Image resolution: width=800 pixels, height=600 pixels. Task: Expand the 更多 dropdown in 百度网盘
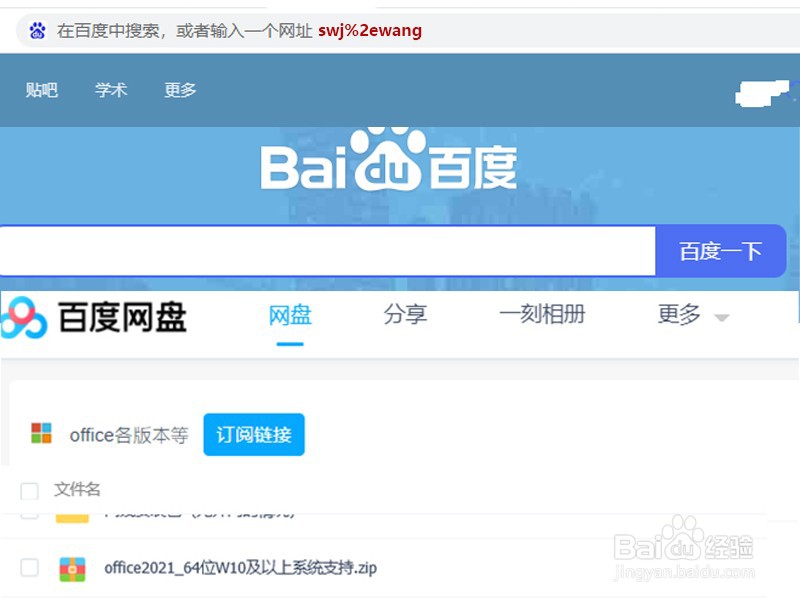[x=692, y=314]
